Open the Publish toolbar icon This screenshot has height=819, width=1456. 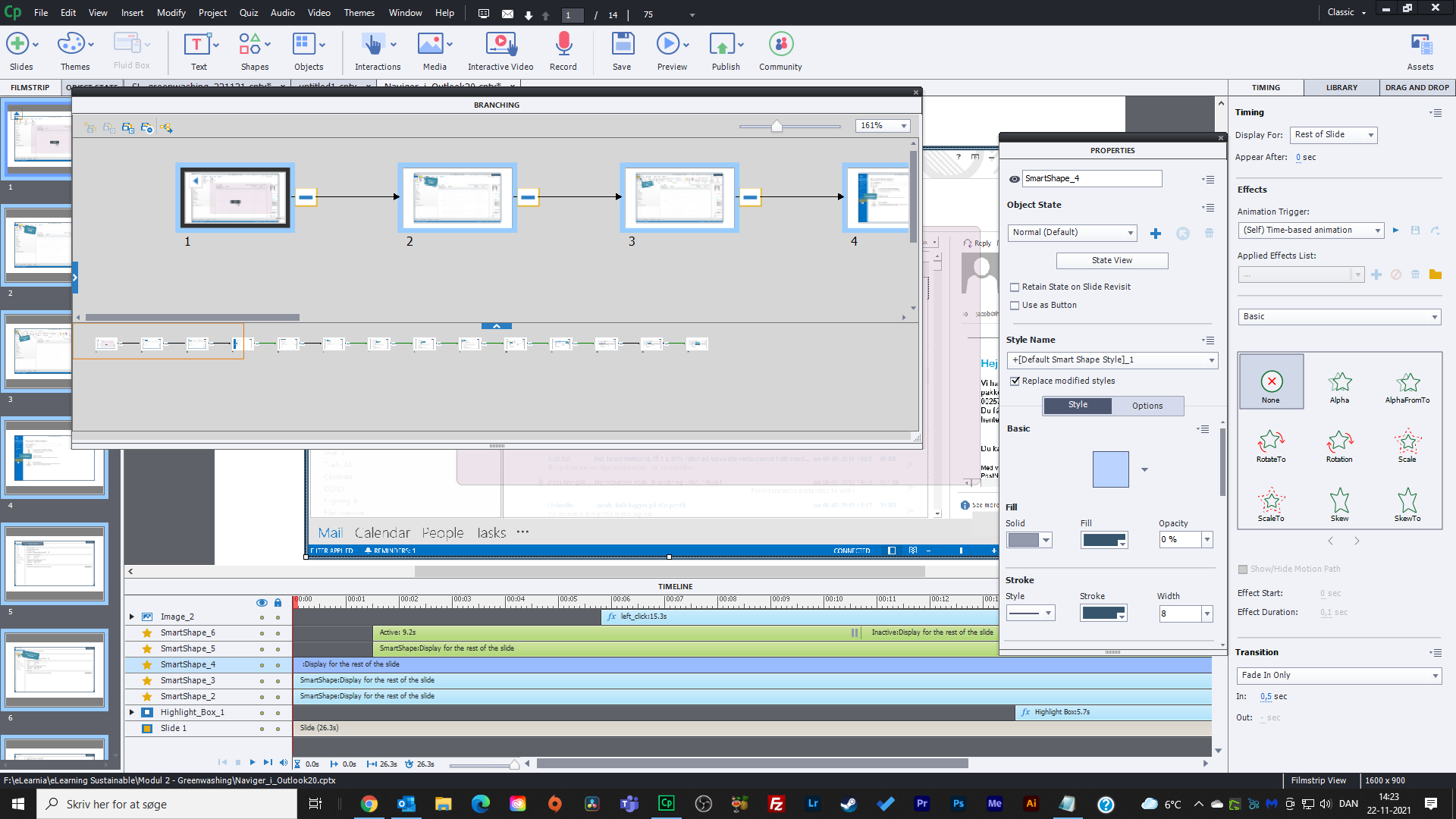722,44
